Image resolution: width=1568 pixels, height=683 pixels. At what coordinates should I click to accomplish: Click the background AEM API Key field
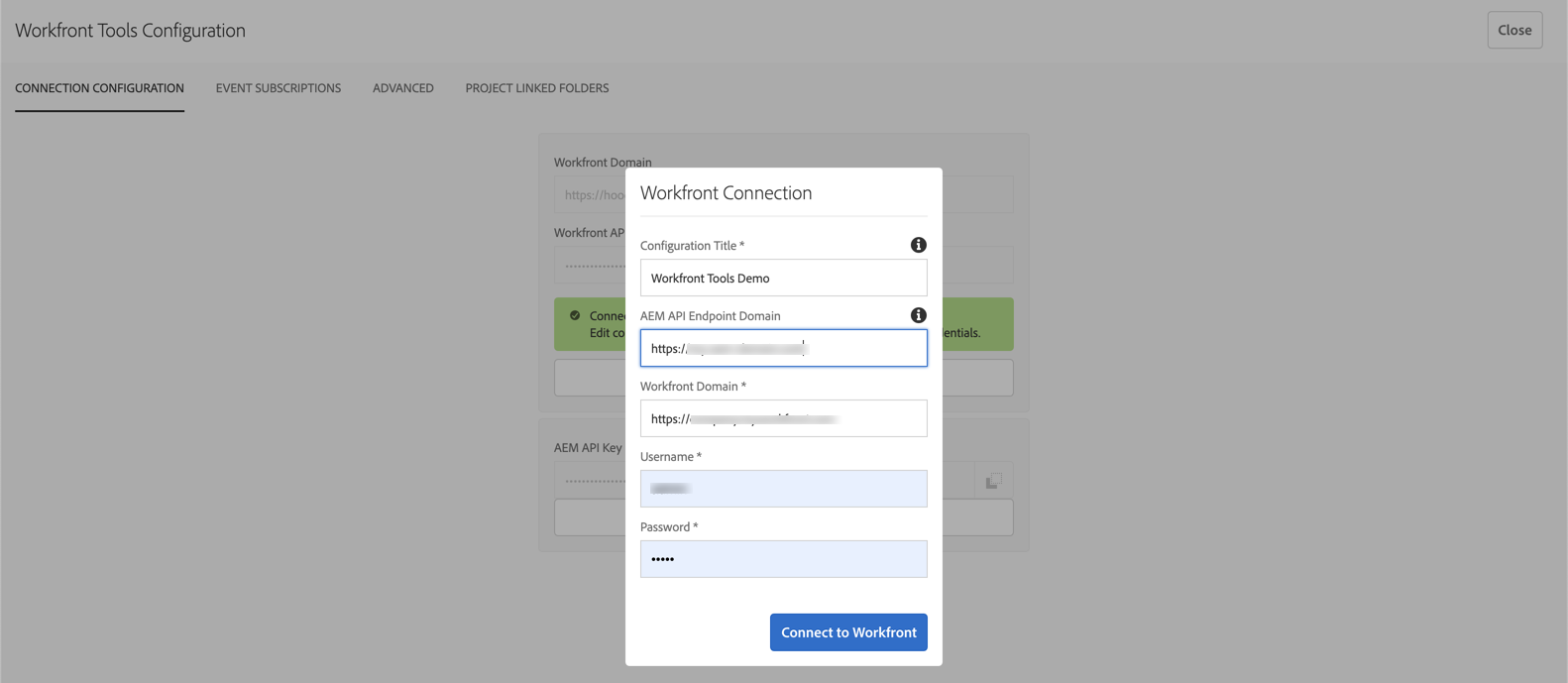(x=956, y=481)
